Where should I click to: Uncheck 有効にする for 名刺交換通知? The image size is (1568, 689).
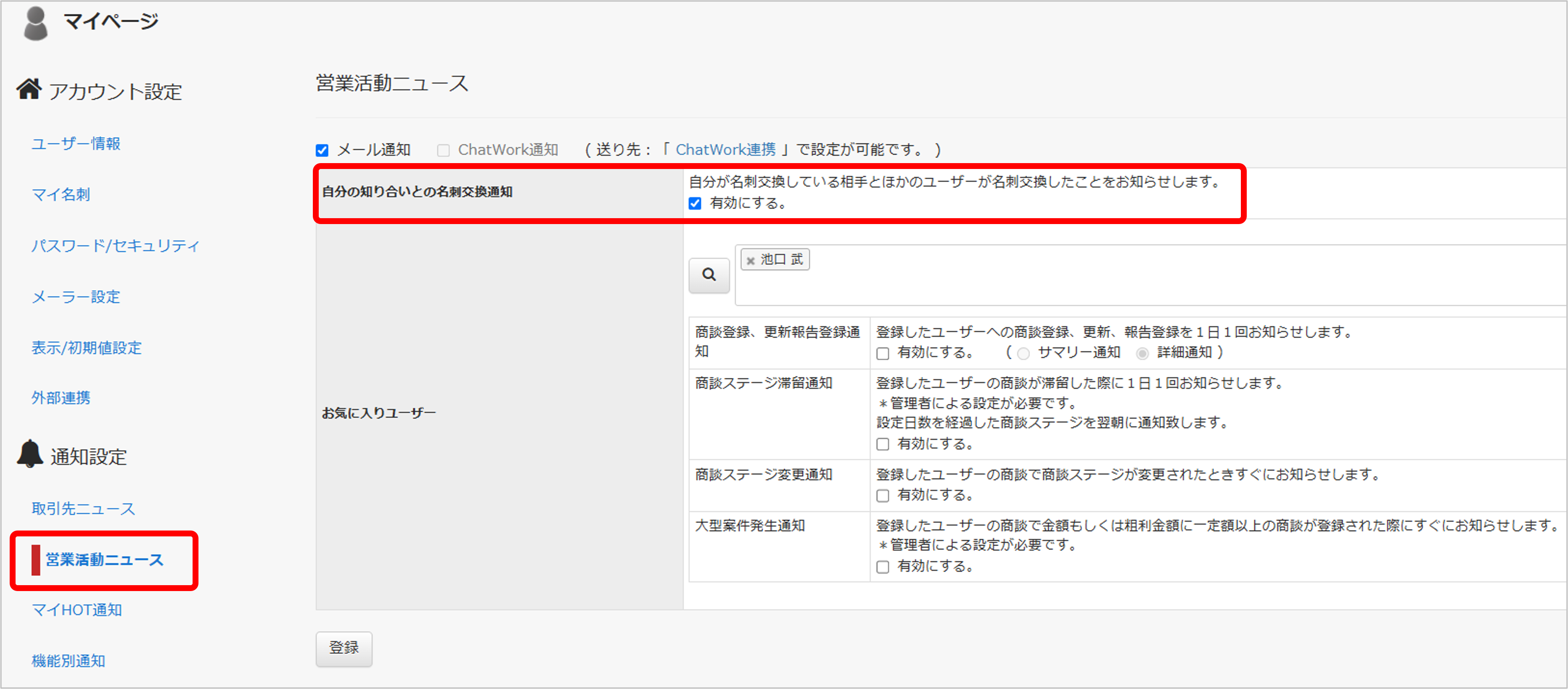pos(695,203)
